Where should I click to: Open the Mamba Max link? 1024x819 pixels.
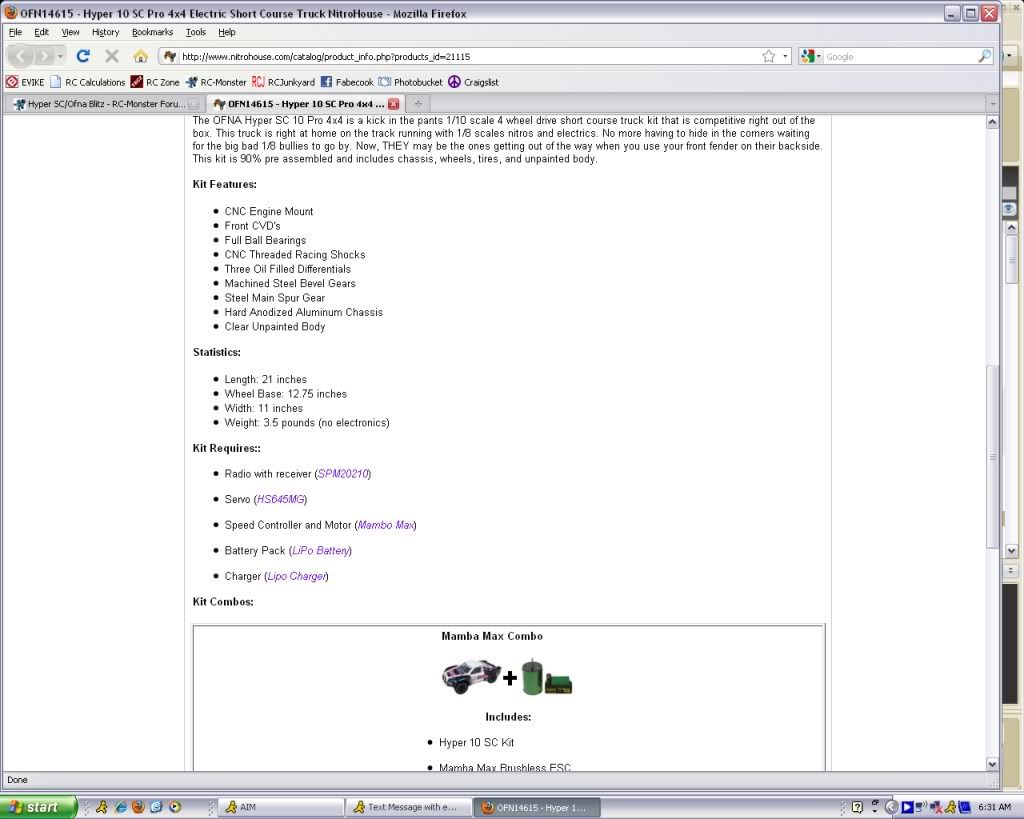[385, 525]
